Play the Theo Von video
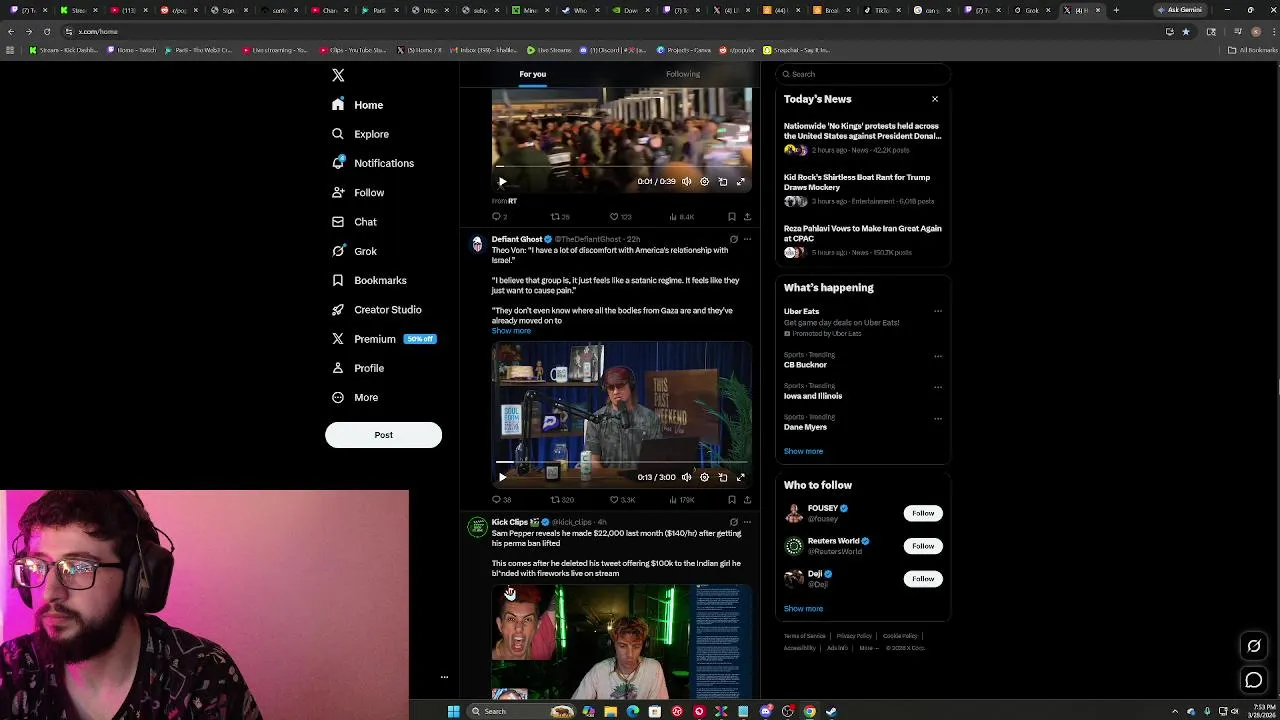The height and width of the screenshot is (720, 1280). point(502,478)
